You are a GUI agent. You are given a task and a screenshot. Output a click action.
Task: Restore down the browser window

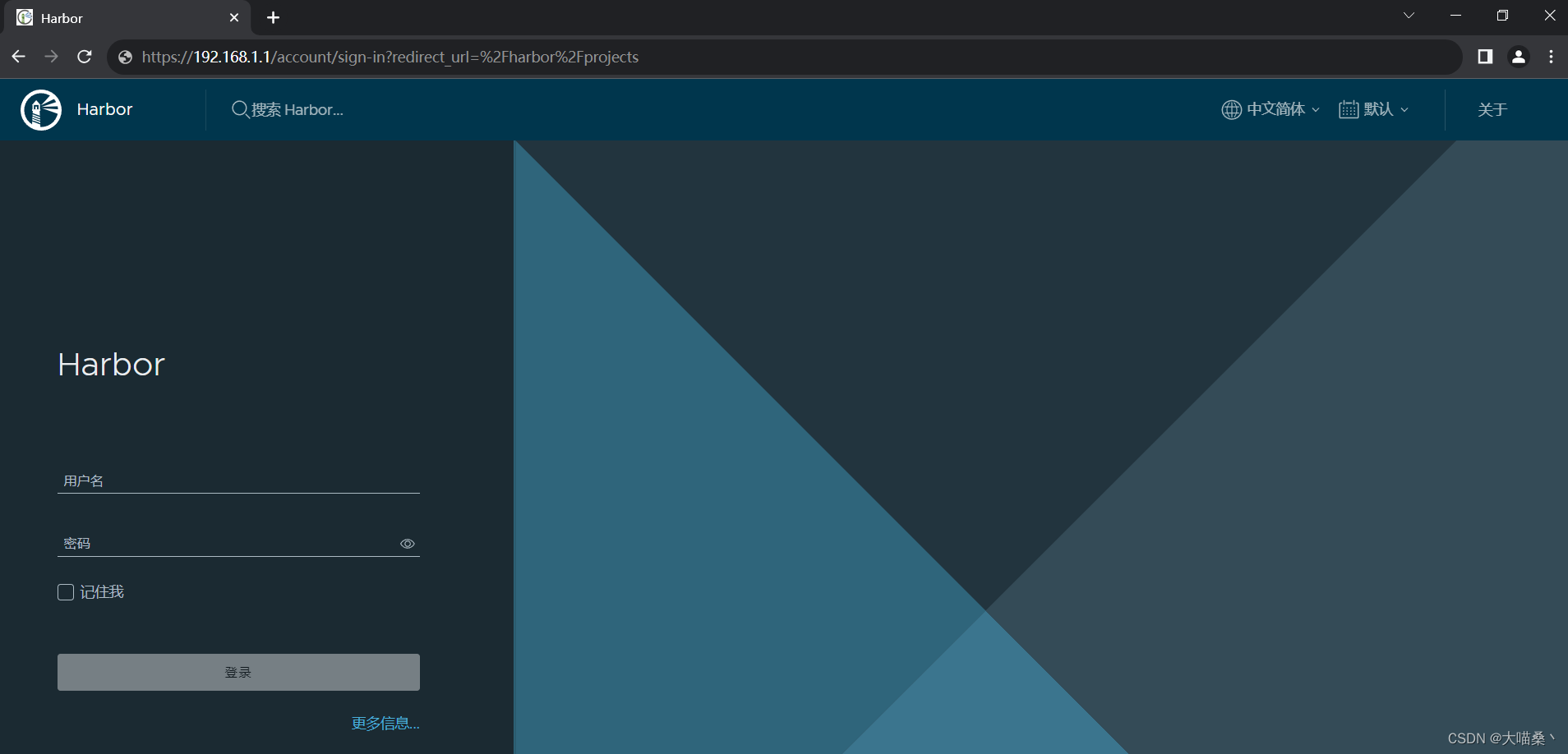1502,16
